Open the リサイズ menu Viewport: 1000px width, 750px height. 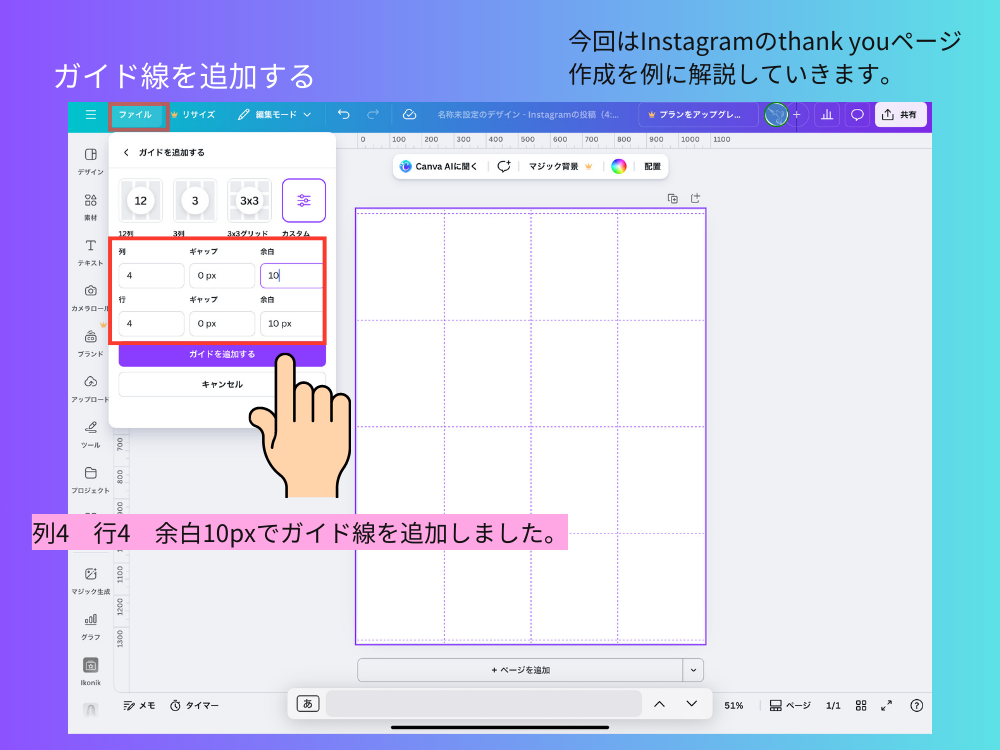pyautogui.click(x=196, y=114)
